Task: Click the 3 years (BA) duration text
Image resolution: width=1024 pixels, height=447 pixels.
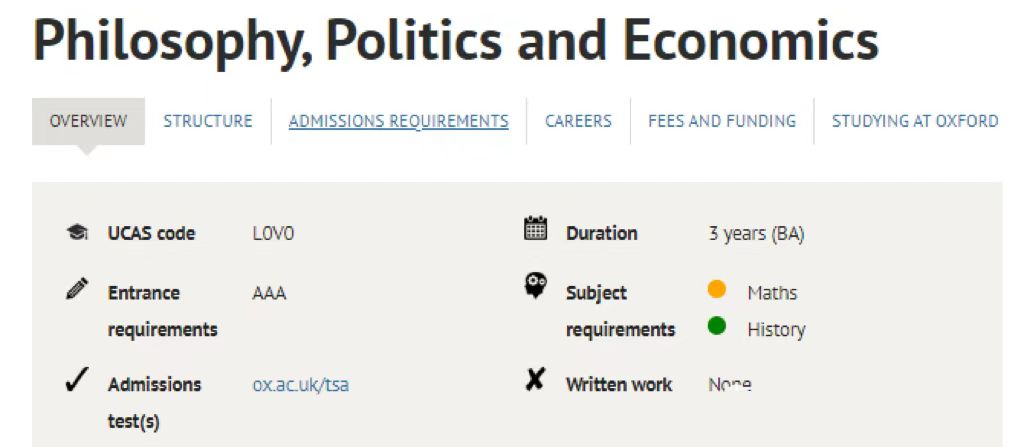Action: [x=756, y=234]
